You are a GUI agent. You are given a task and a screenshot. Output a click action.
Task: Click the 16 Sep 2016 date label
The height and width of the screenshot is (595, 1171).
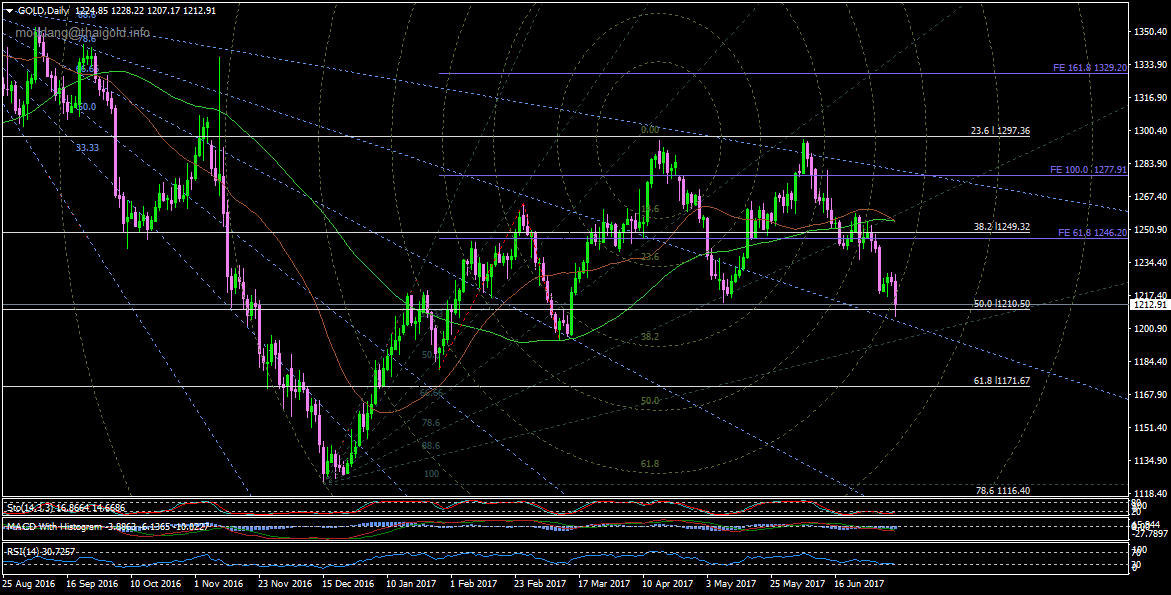click(x=92, y=583)
